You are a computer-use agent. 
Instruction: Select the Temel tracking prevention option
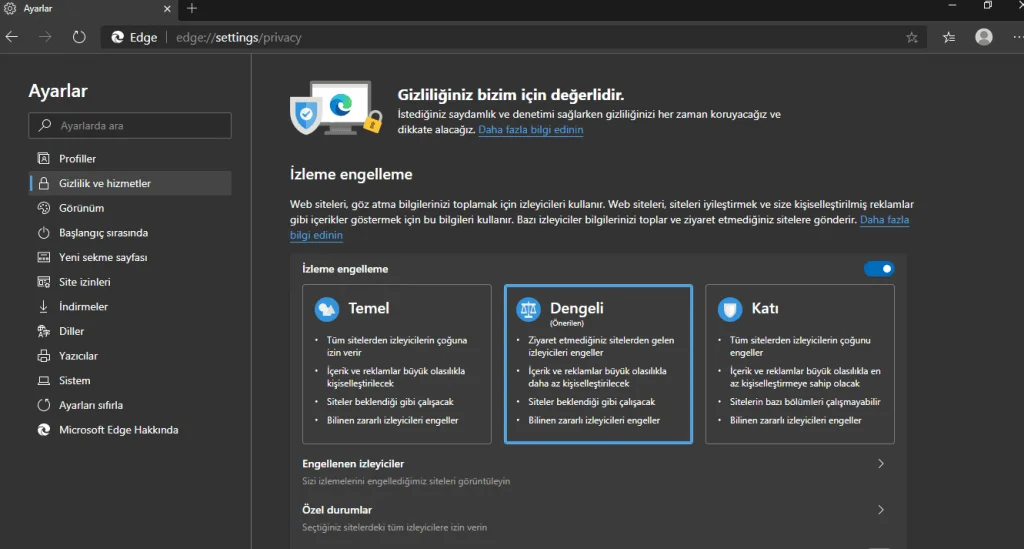[397, 363]
